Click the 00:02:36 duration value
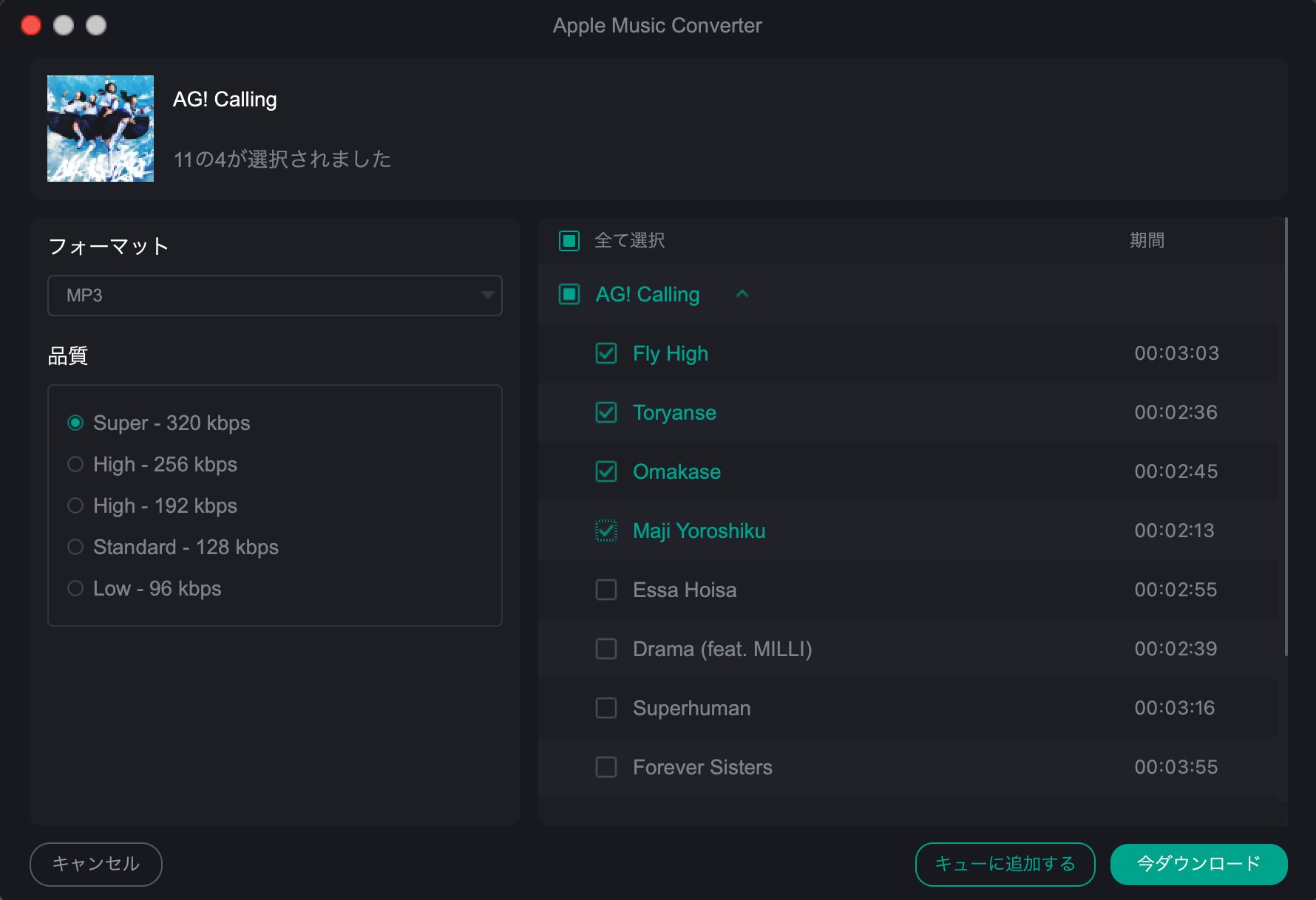The height and width of the screenshot is (900, 1316). pos(1176,412)
